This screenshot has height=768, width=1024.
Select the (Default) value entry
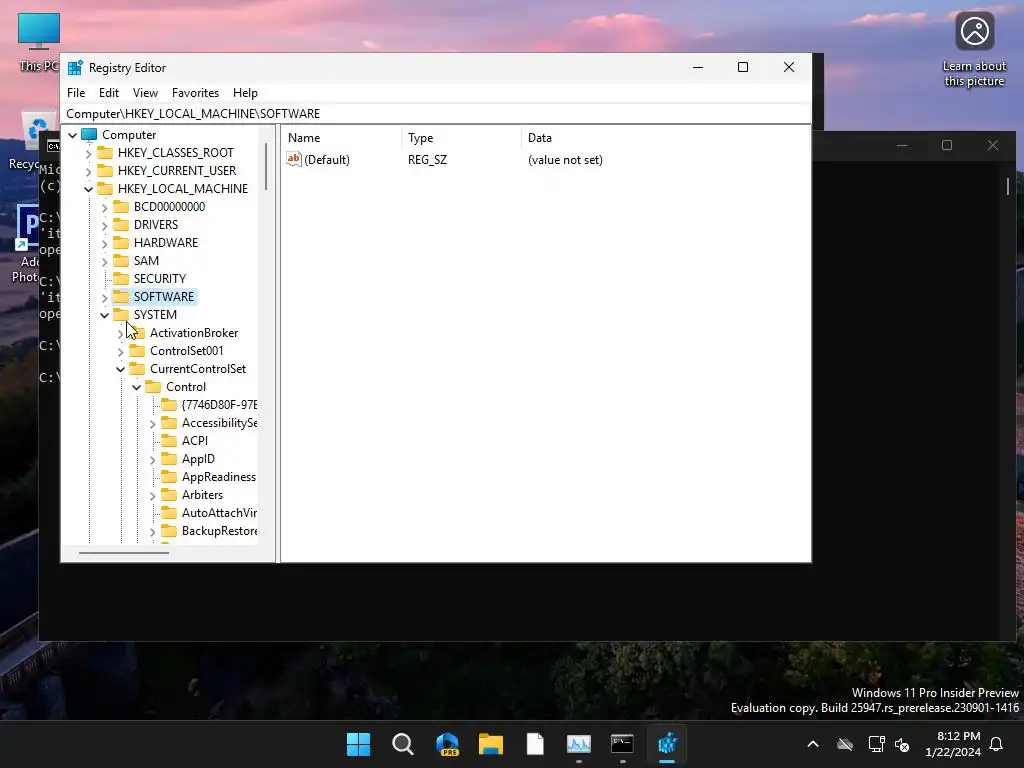point(327,160)
